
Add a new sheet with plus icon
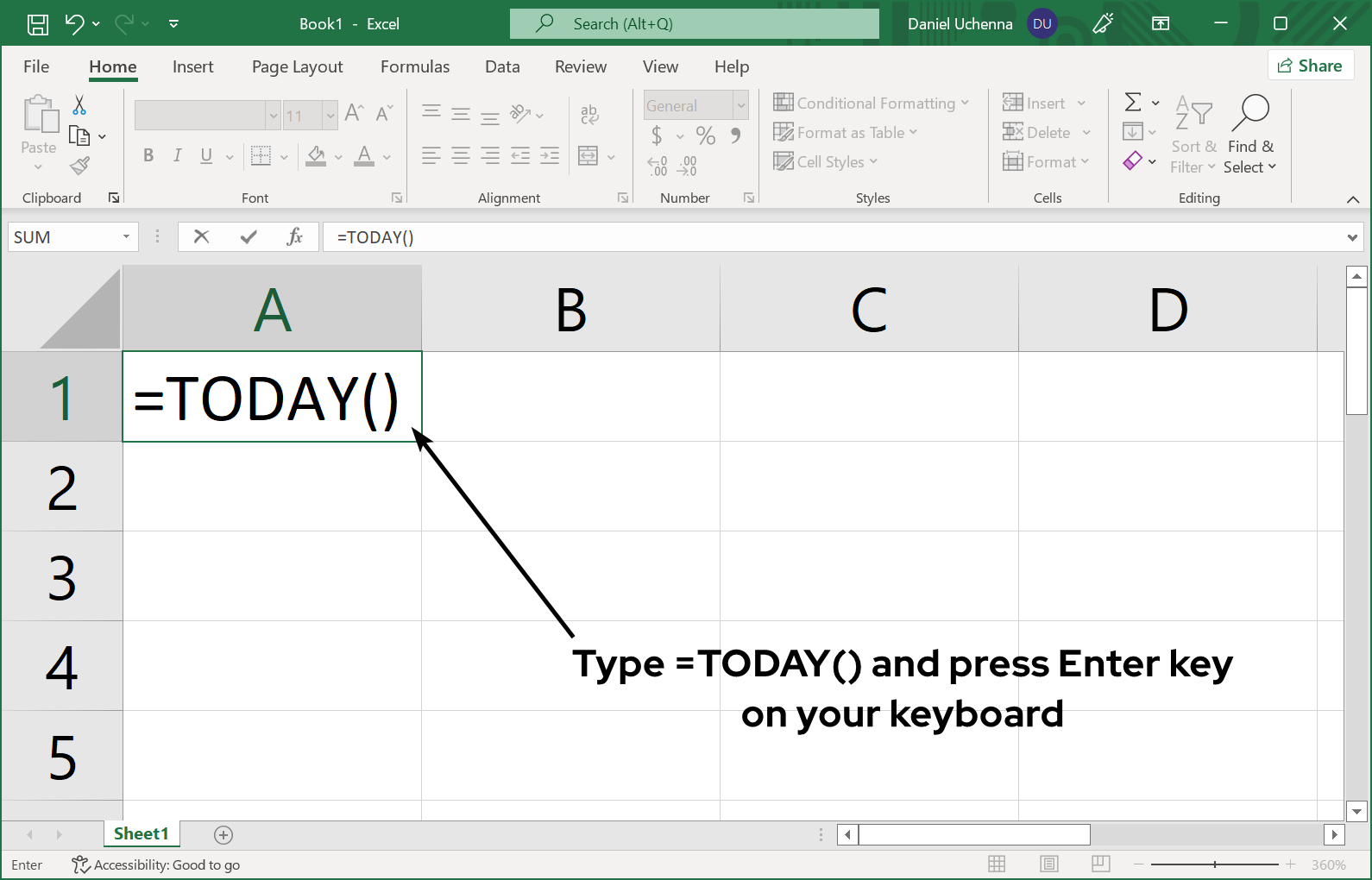point(223,834)
